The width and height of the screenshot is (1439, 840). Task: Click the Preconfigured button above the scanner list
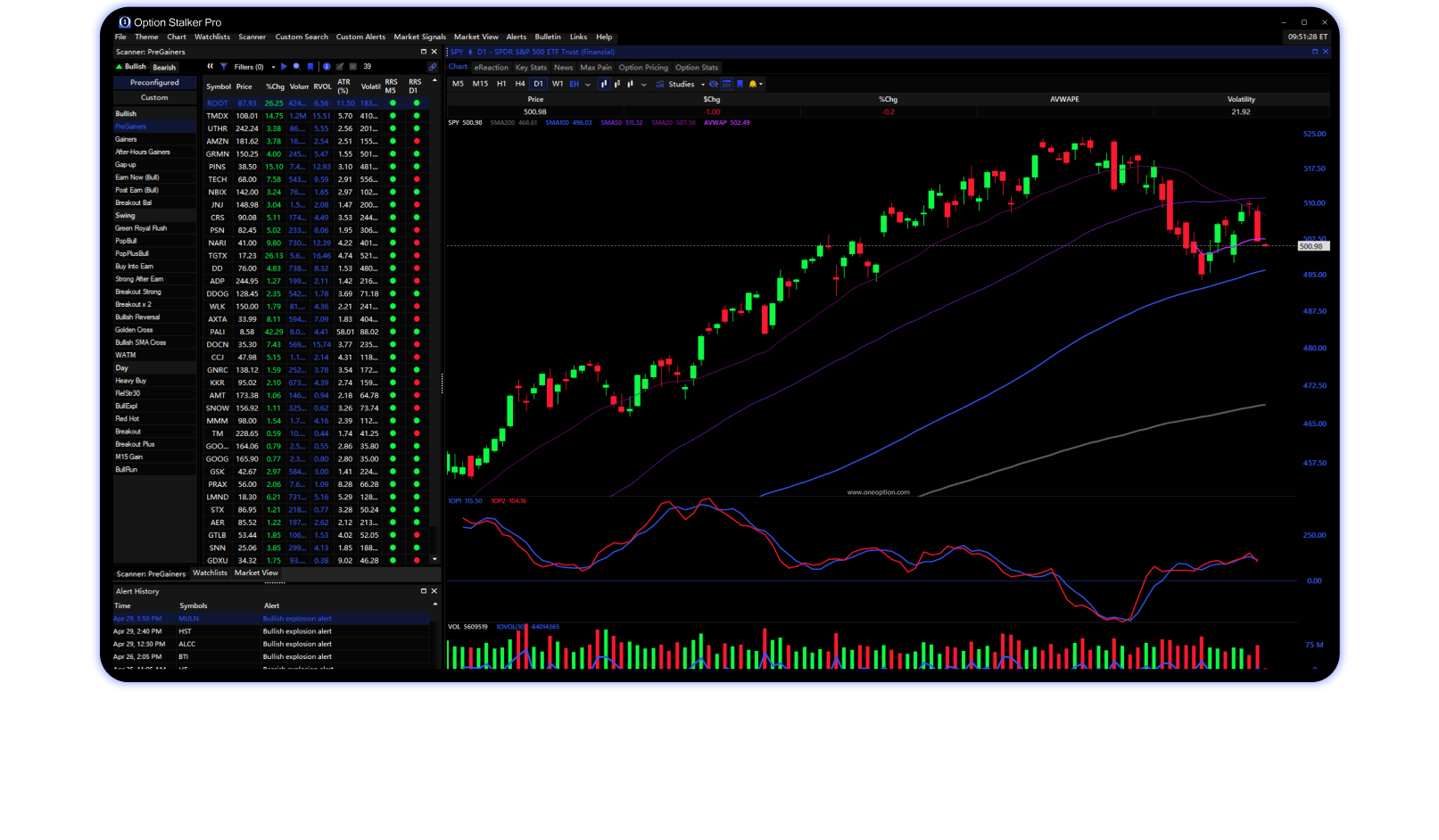pyautogui.click(x=154, y=82)
